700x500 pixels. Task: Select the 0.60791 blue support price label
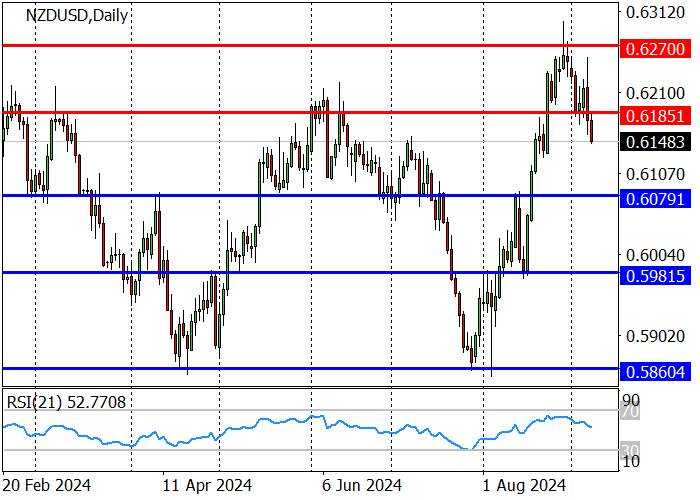pyautogui.click(x=655, y=199)
